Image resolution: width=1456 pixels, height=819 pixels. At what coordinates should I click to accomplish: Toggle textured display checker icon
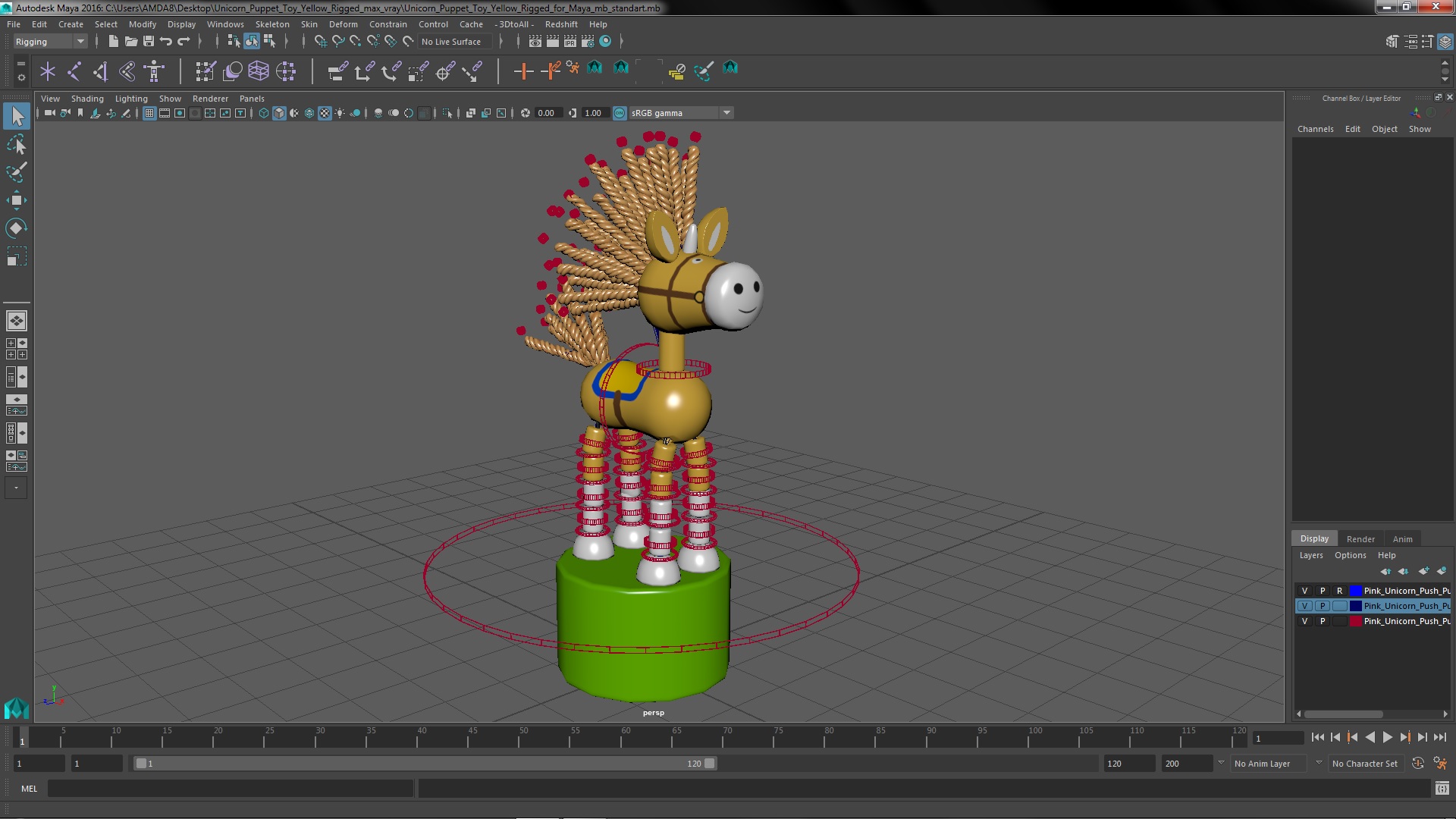325,113
